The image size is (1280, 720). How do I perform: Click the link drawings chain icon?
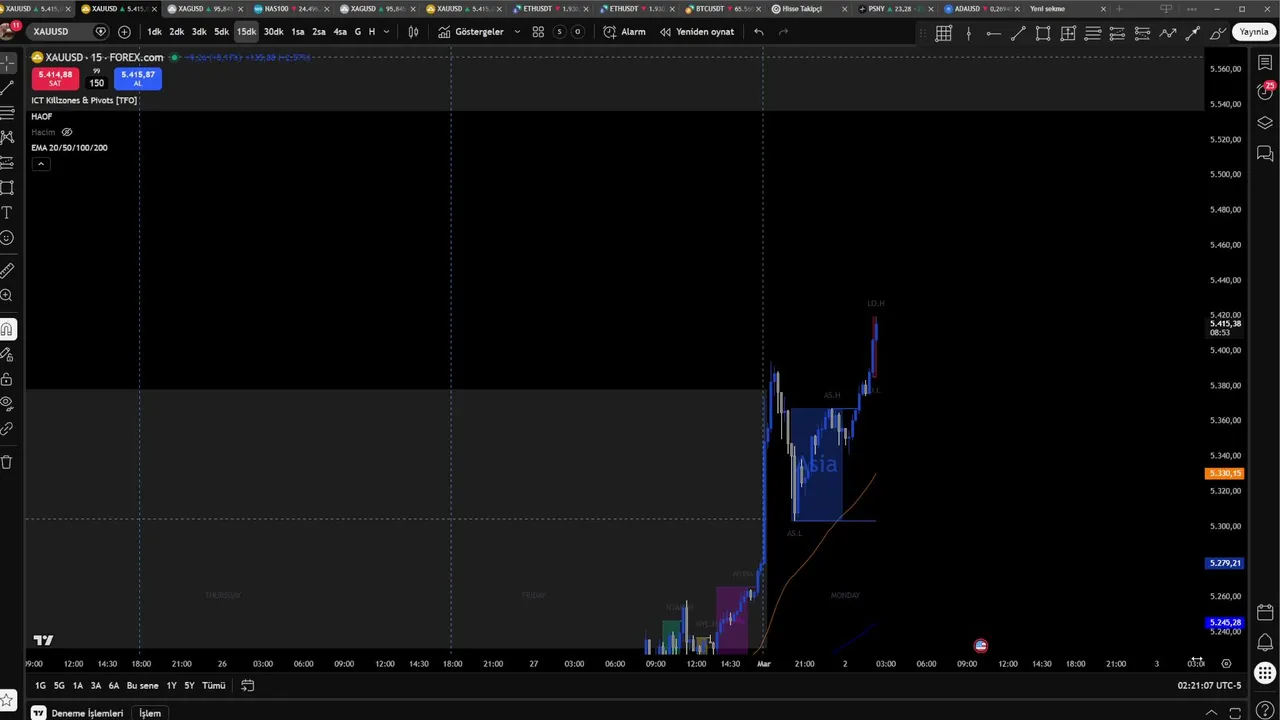7,429
